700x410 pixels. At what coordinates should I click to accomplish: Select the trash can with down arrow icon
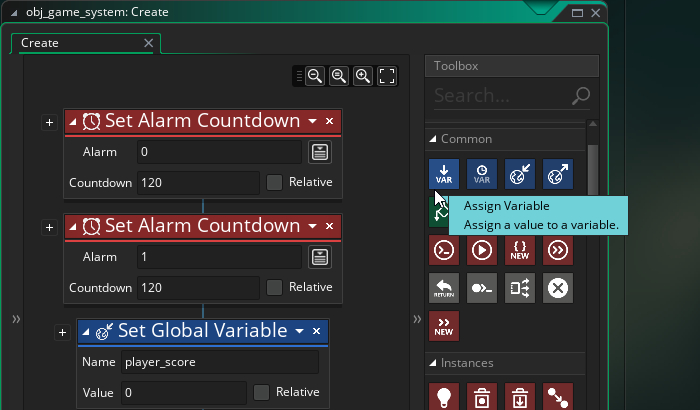coord(520,397)
